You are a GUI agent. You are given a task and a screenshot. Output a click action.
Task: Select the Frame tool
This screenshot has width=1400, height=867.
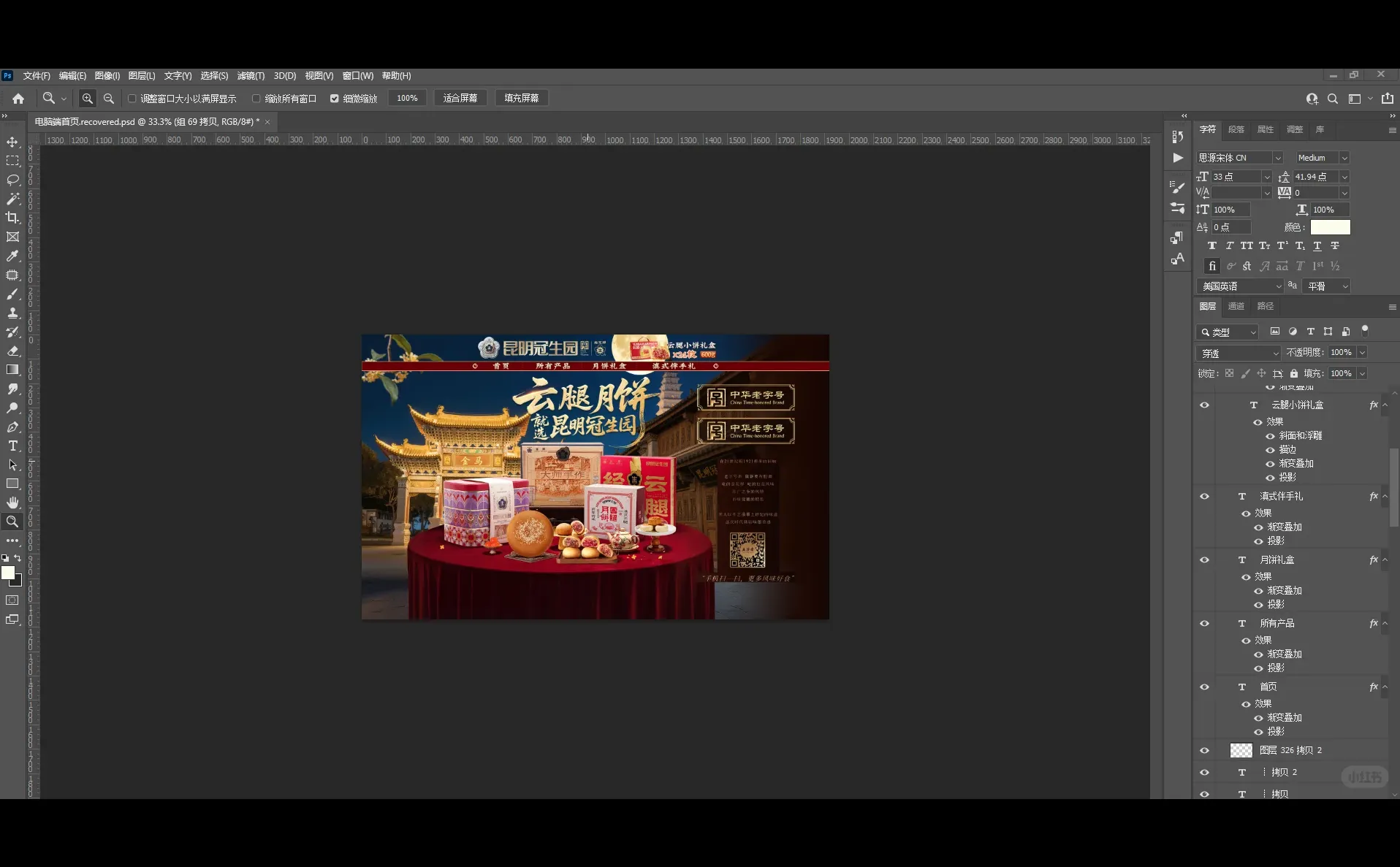pyautogui.click(x=12, y=237)
